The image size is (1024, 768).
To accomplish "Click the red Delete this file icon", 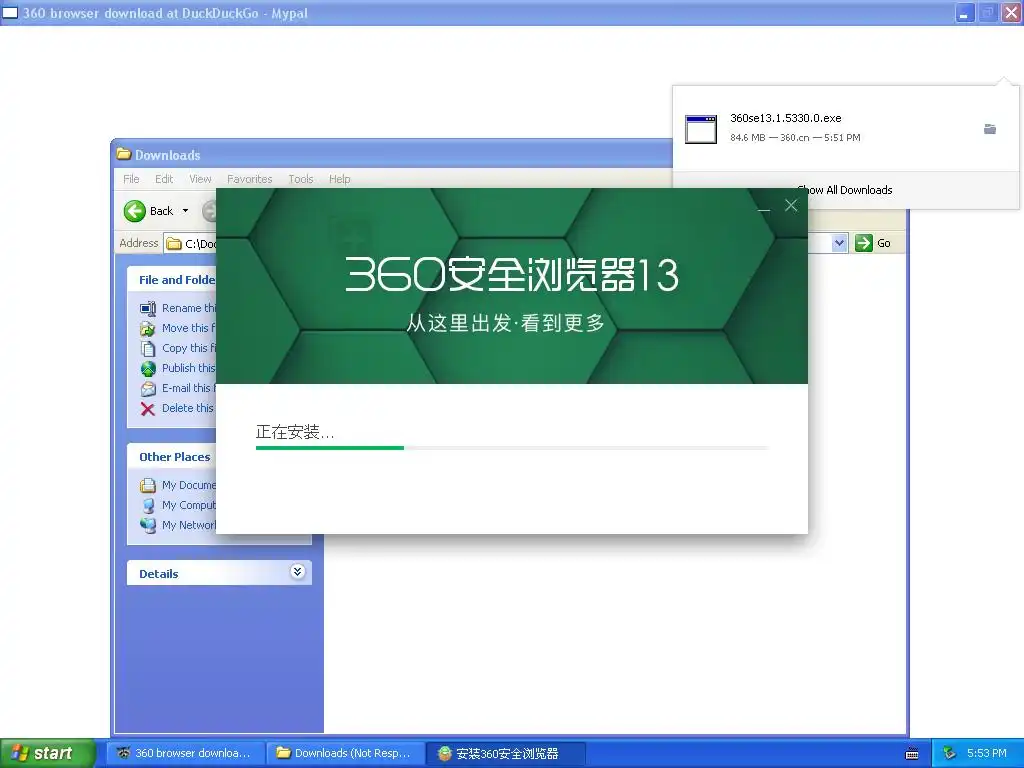I will click(x=148, y=409).
